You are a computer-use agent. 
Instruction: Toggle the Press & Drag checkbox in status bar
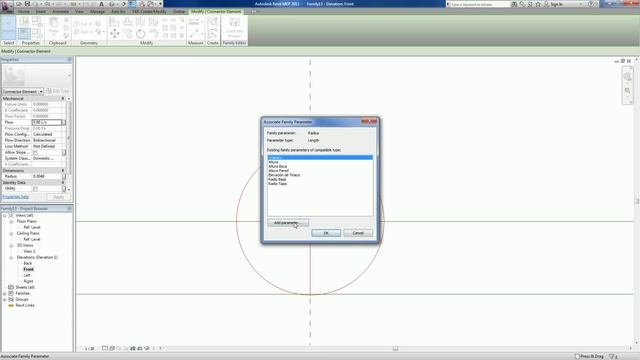(577, 356)
